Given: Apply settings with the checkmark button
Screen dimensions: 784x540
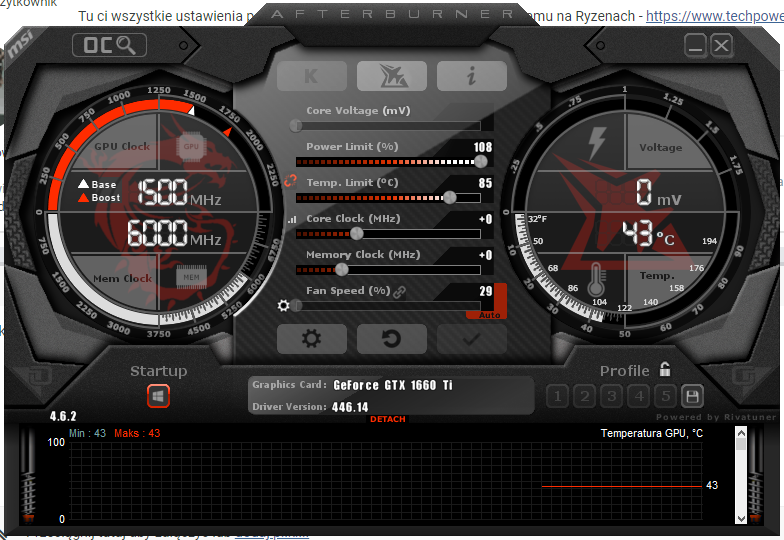Looking at the screenshot, I should point(471,339).
